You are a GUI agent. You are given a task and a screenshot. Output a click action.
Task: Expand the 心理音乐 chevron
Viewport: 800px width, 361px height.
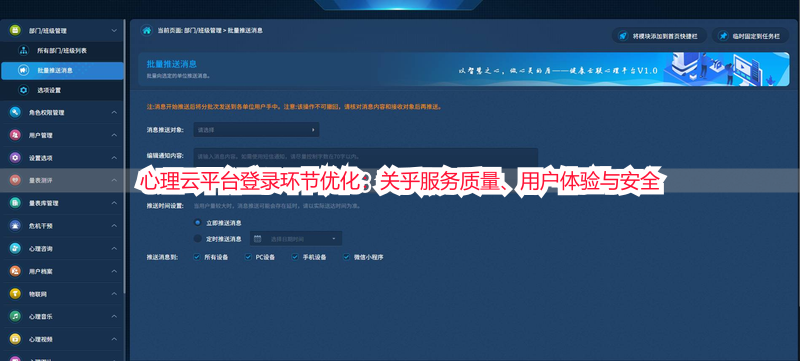coord(114,316)
